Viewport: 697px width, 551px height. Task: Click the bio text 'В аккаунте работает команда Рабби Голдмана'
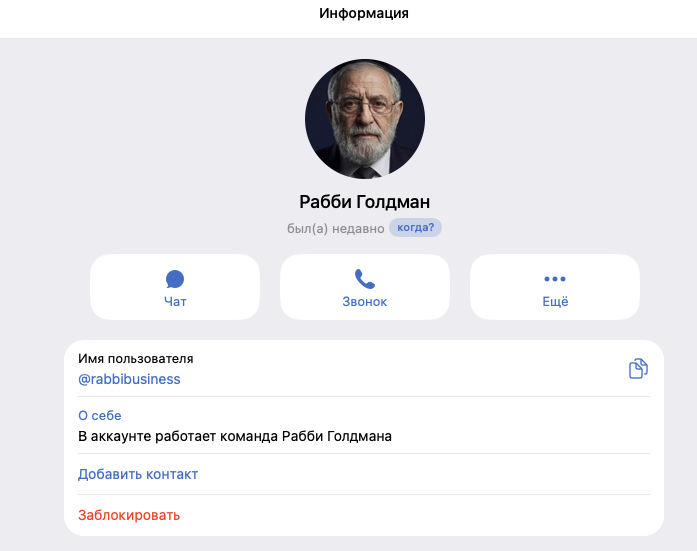pyautogui.click(x=235, y=436)
